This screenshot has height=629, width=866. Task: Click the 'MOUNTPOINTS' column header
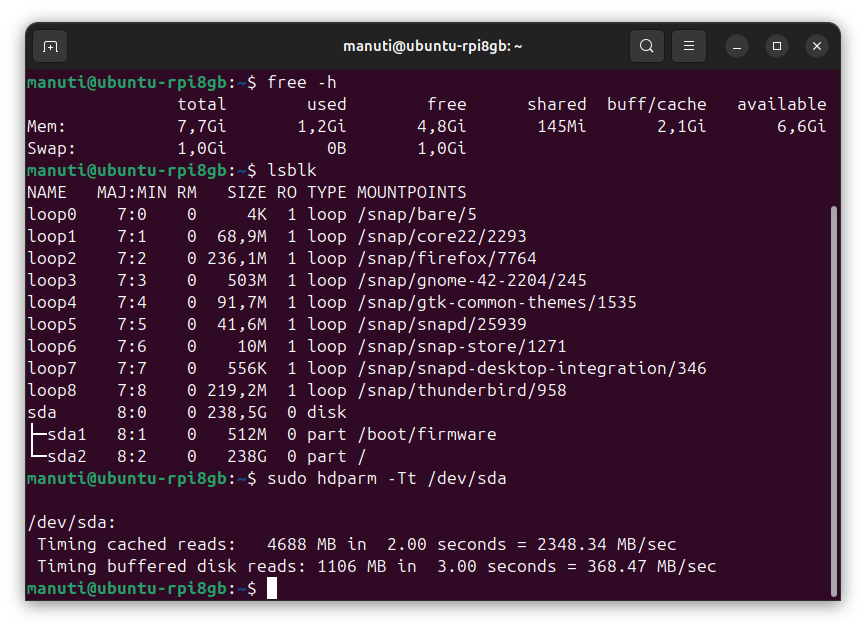point(411,193)
